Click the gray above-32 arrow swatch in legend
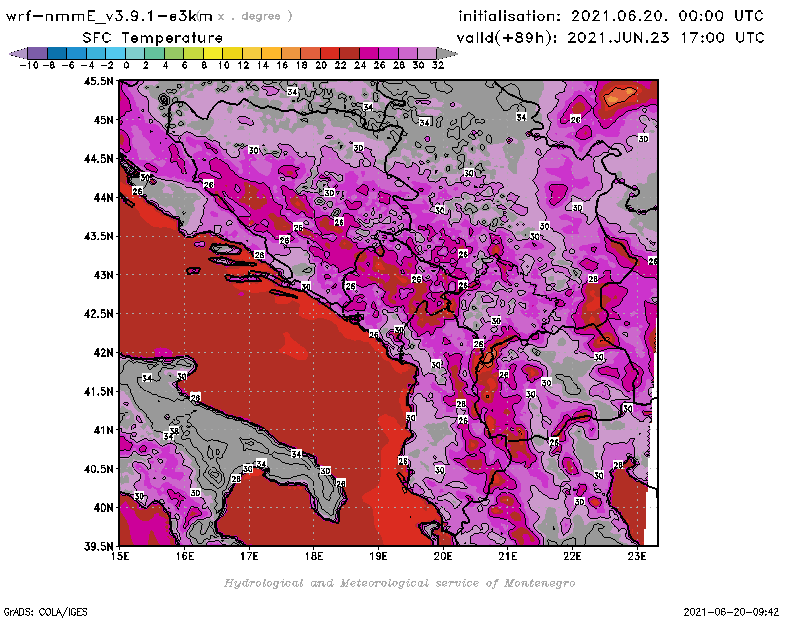 (x=447, y=53)
